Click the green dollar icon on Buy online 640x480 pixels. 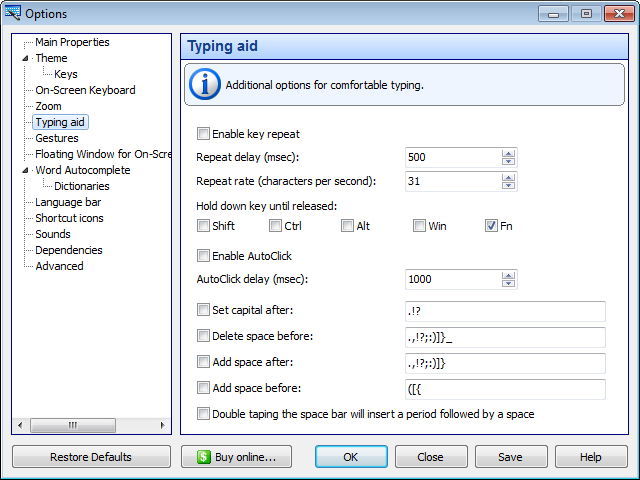203,457
